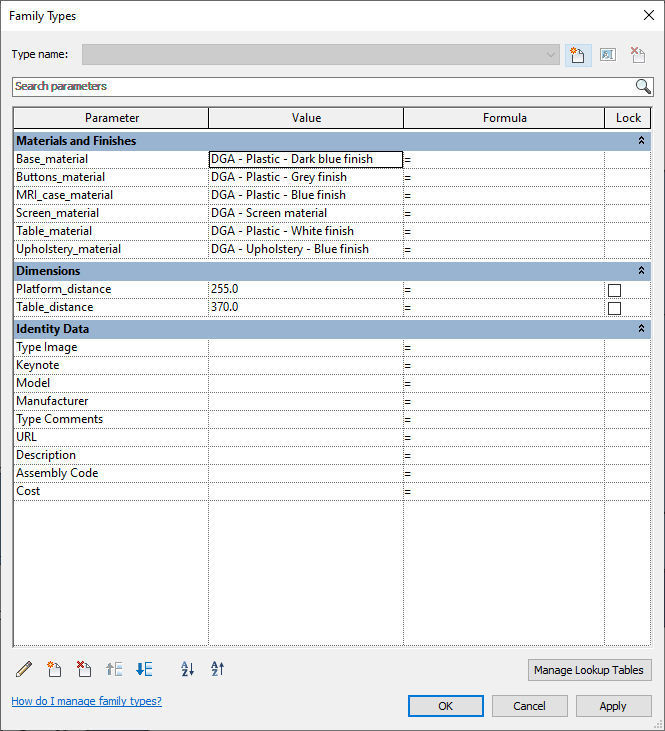The width and height of the screenshot is (665, 731).
Task: Click the Manufacturer value cell
Action: [306, 401]
